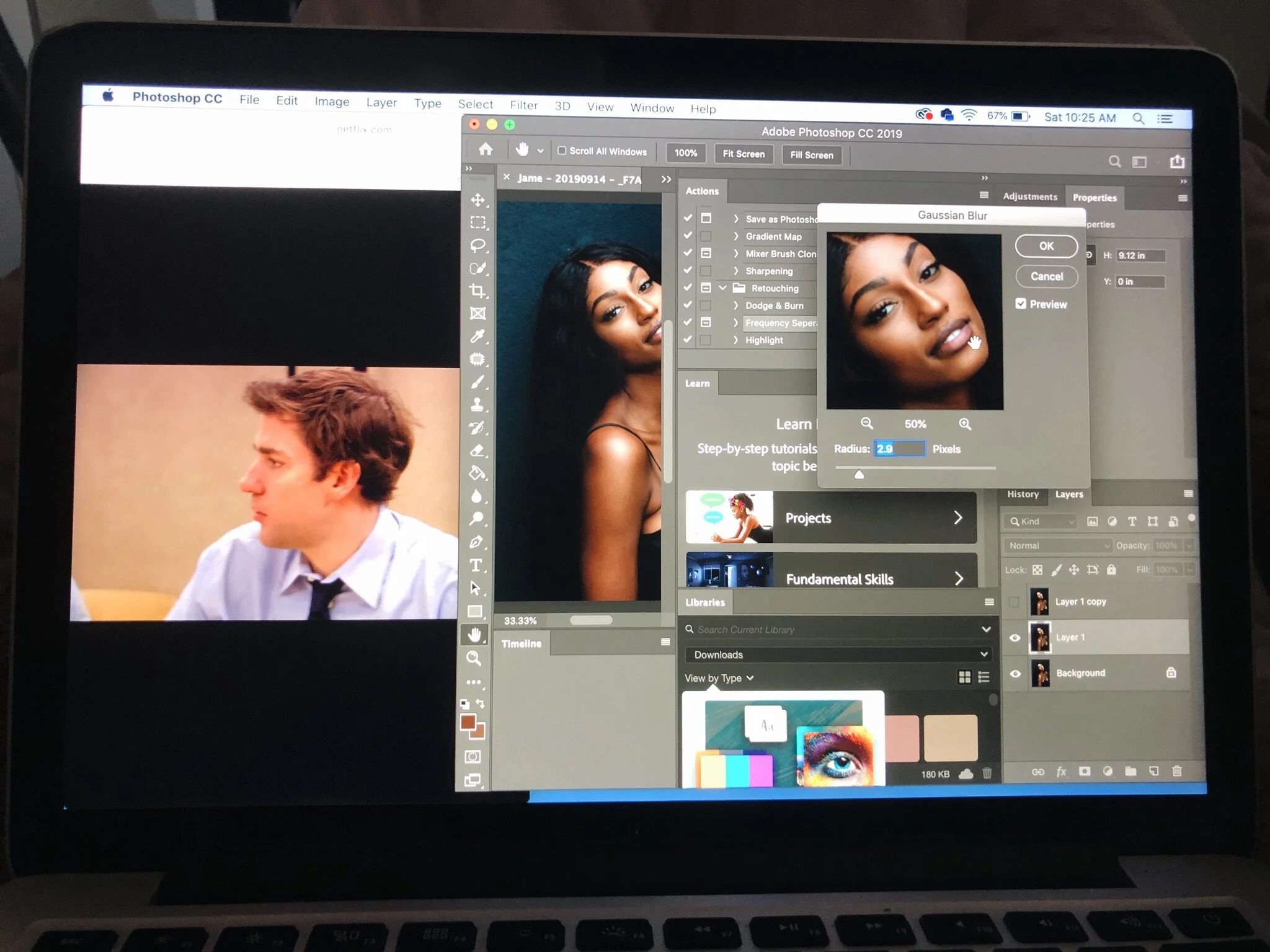Switch to the Adjustments tab

pyautogui.click(x=1030, y=196)
